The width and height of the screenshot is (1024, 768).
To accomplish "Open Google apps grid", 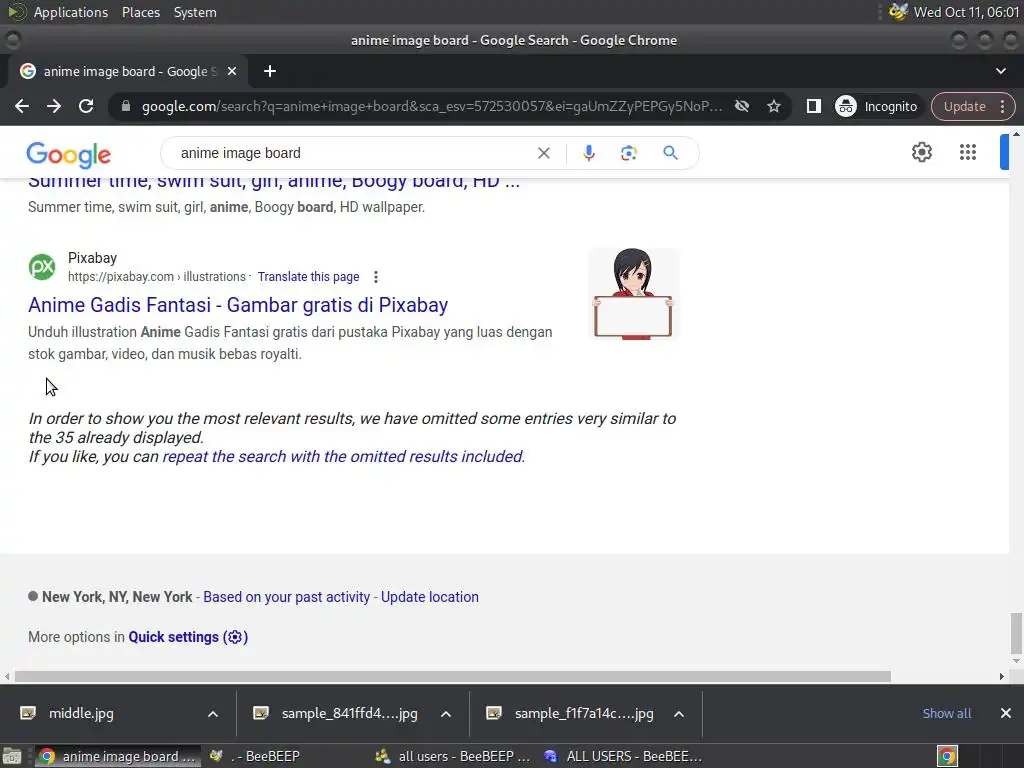I will click(968, 152).
